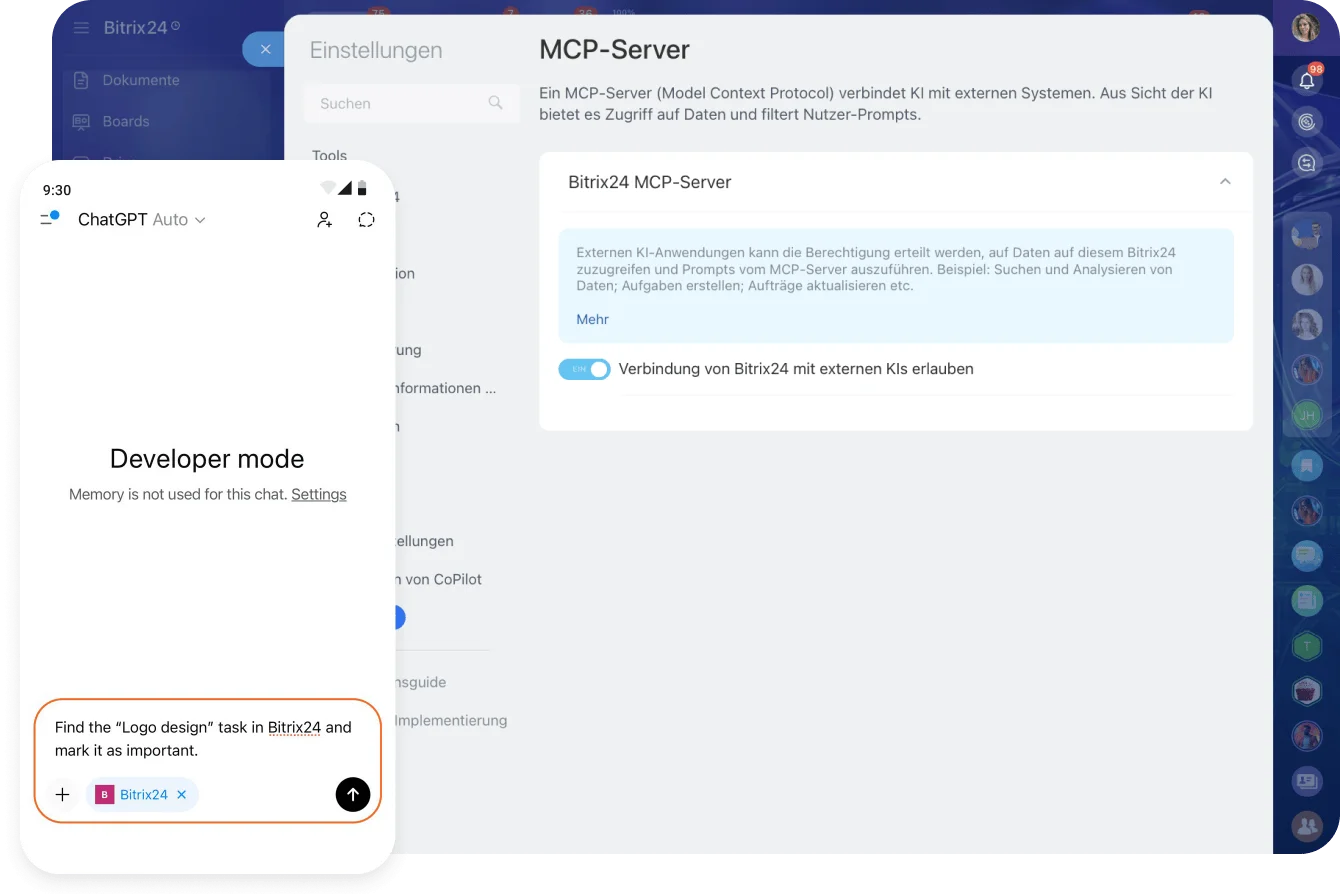Click the Bitrix24 connector chip logo
This screenshot has width=1340, height=894.
(x=105, y=795)
